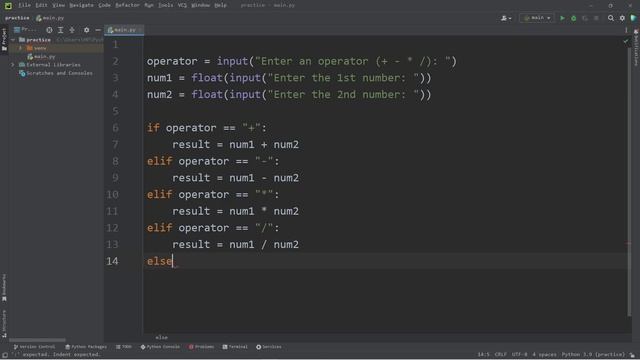
Task: Click the lock icon in status bar
Action: (632, 355)
